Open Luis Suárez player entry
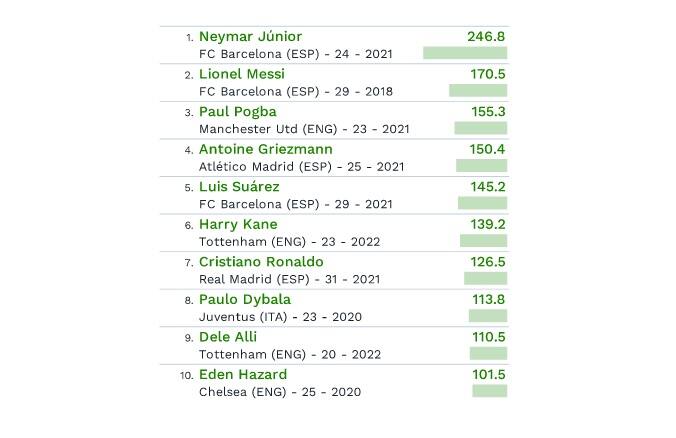 click(239, 187)
